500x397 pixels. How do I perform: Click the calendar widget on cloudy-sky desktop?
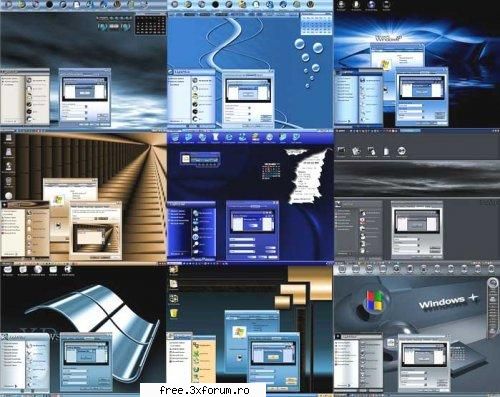150,24
